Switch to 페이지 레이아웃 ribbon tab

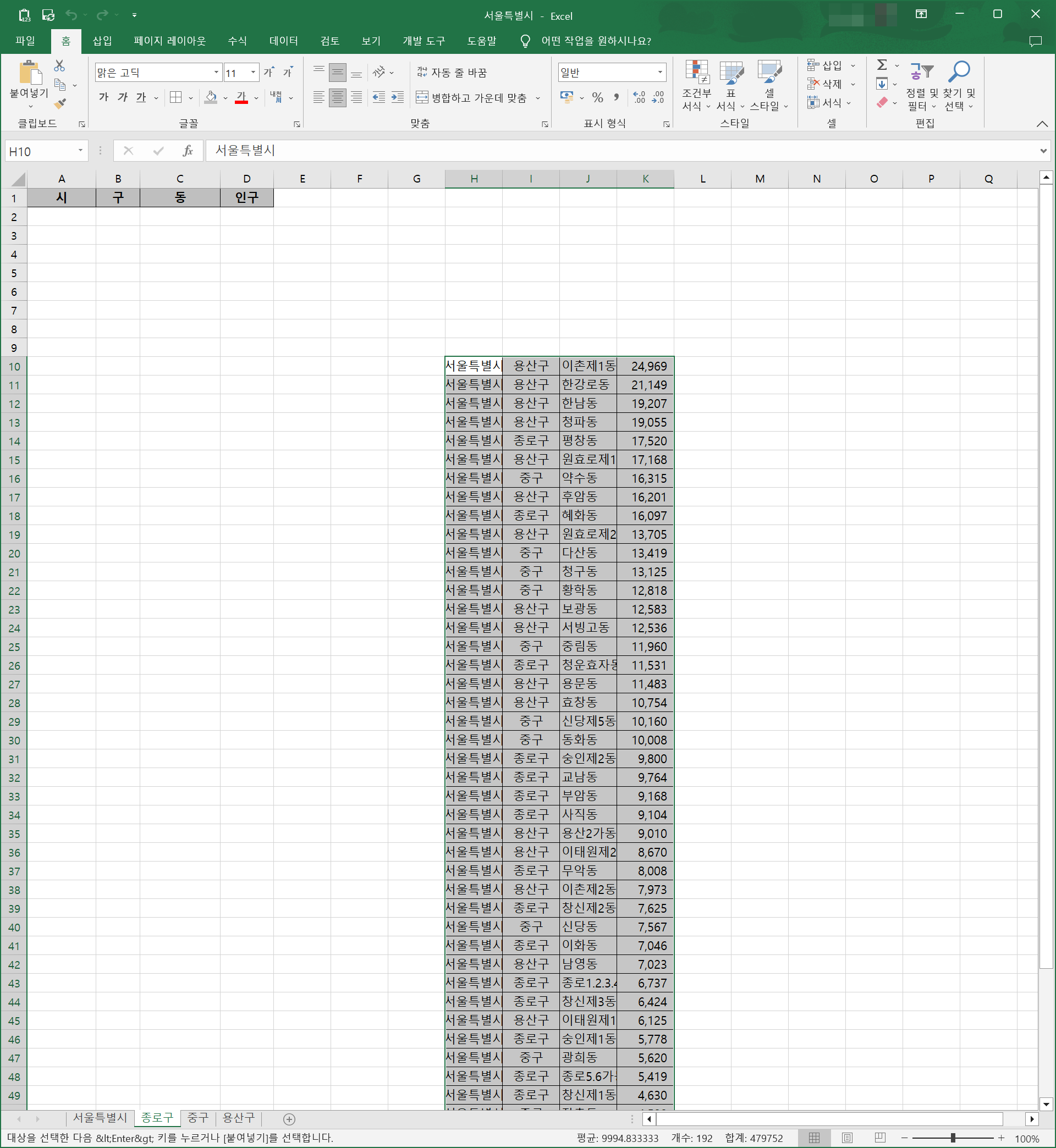click(x=170, y=41)
